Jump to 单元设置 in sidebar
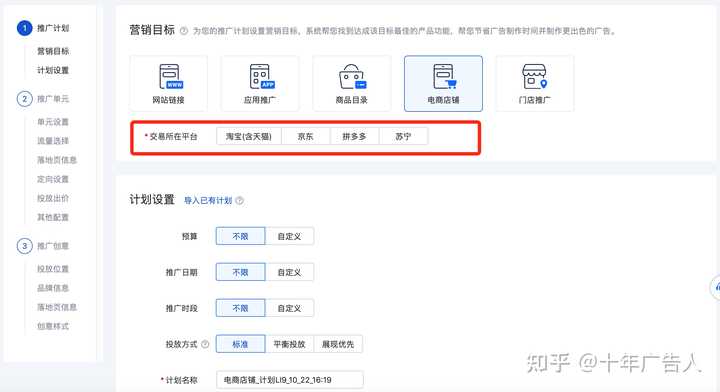Screen dimensions: 720x392 pyautogui.click(x=53, y=122)
